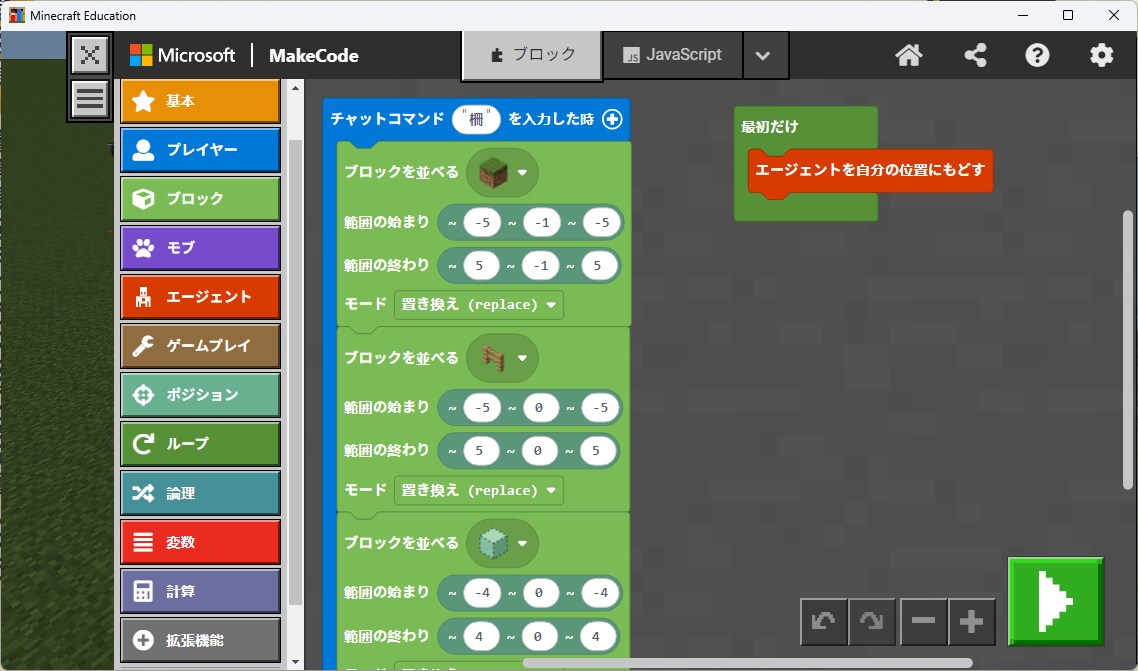Click the Minecraft Education title bar icon
The image size is (1138, 671).
pyautogui.click(x=17, y=15)
